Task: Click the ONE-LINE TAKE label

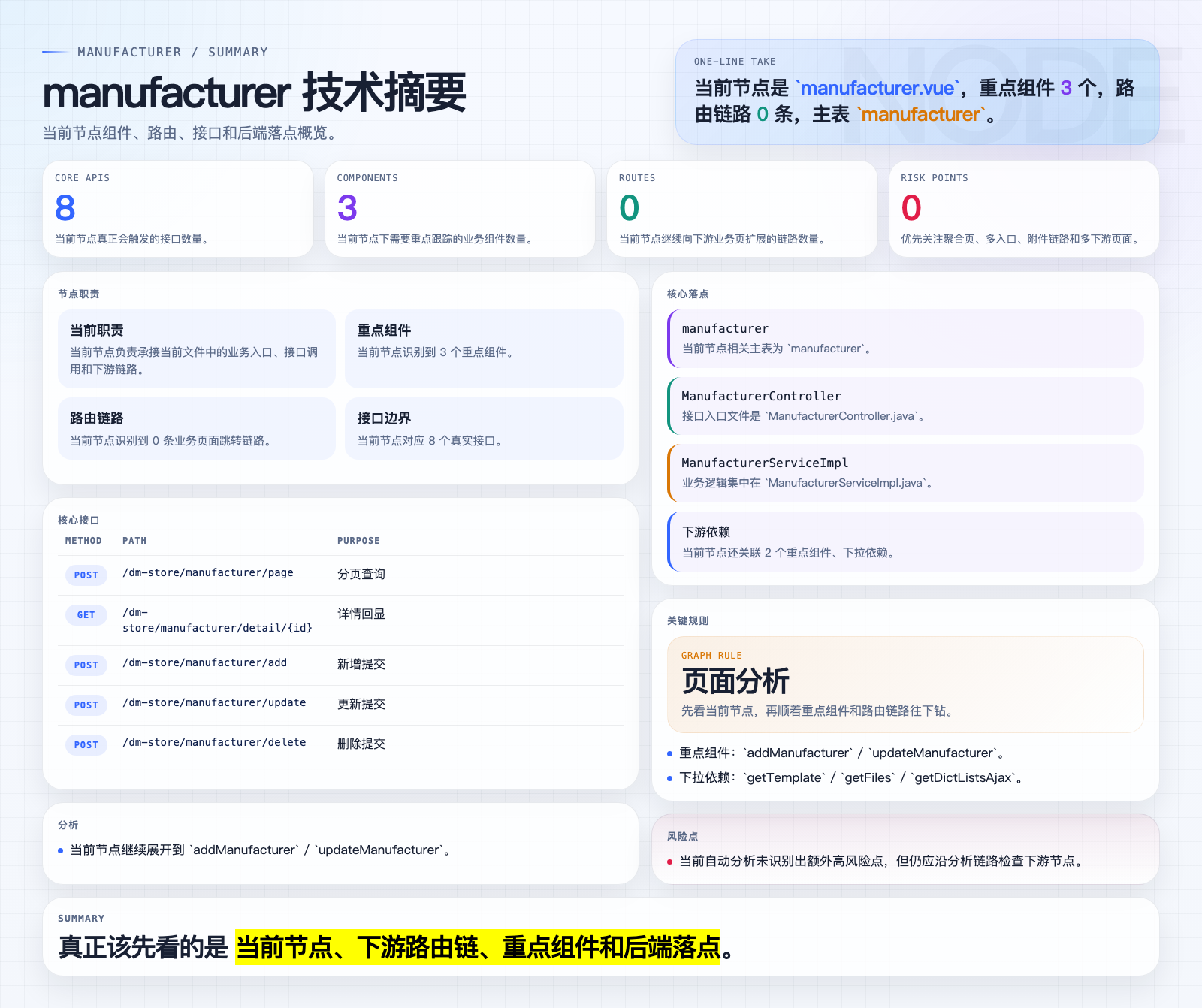Action: pyautogui.click(x=735, y=62)
